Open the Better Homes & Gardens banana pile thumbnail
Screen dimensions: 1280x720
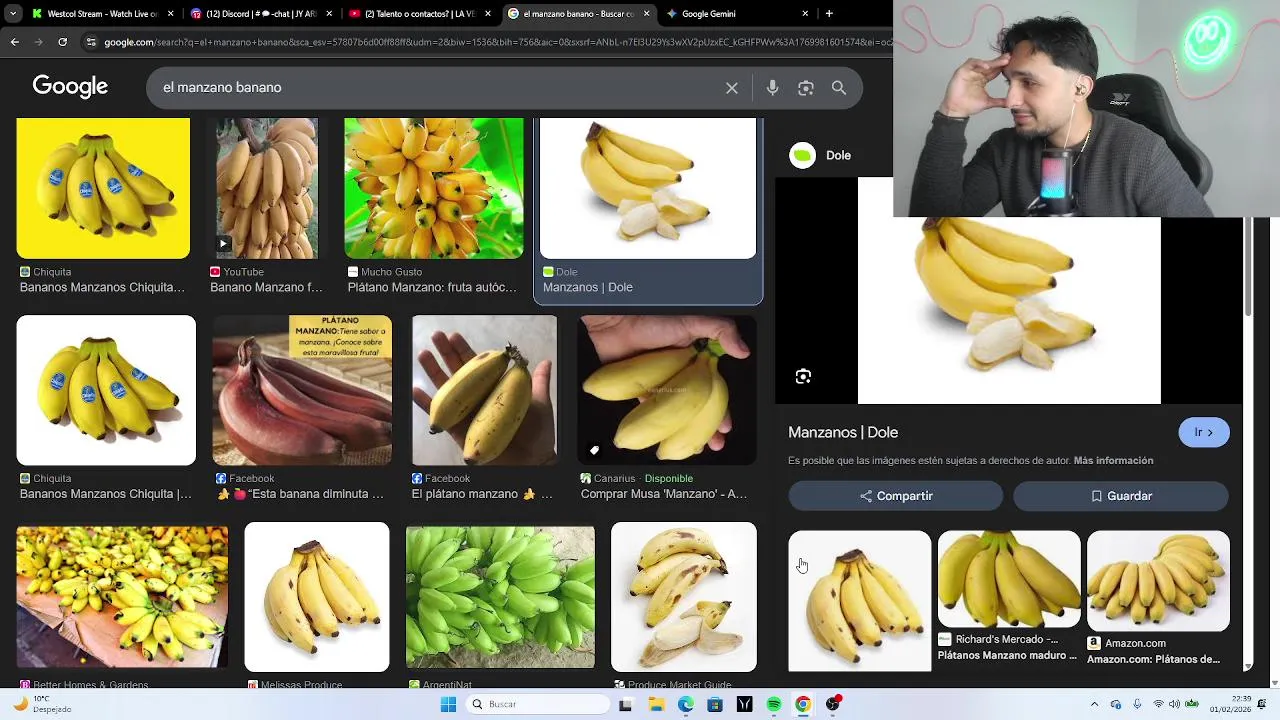click(x=122, y=597)
